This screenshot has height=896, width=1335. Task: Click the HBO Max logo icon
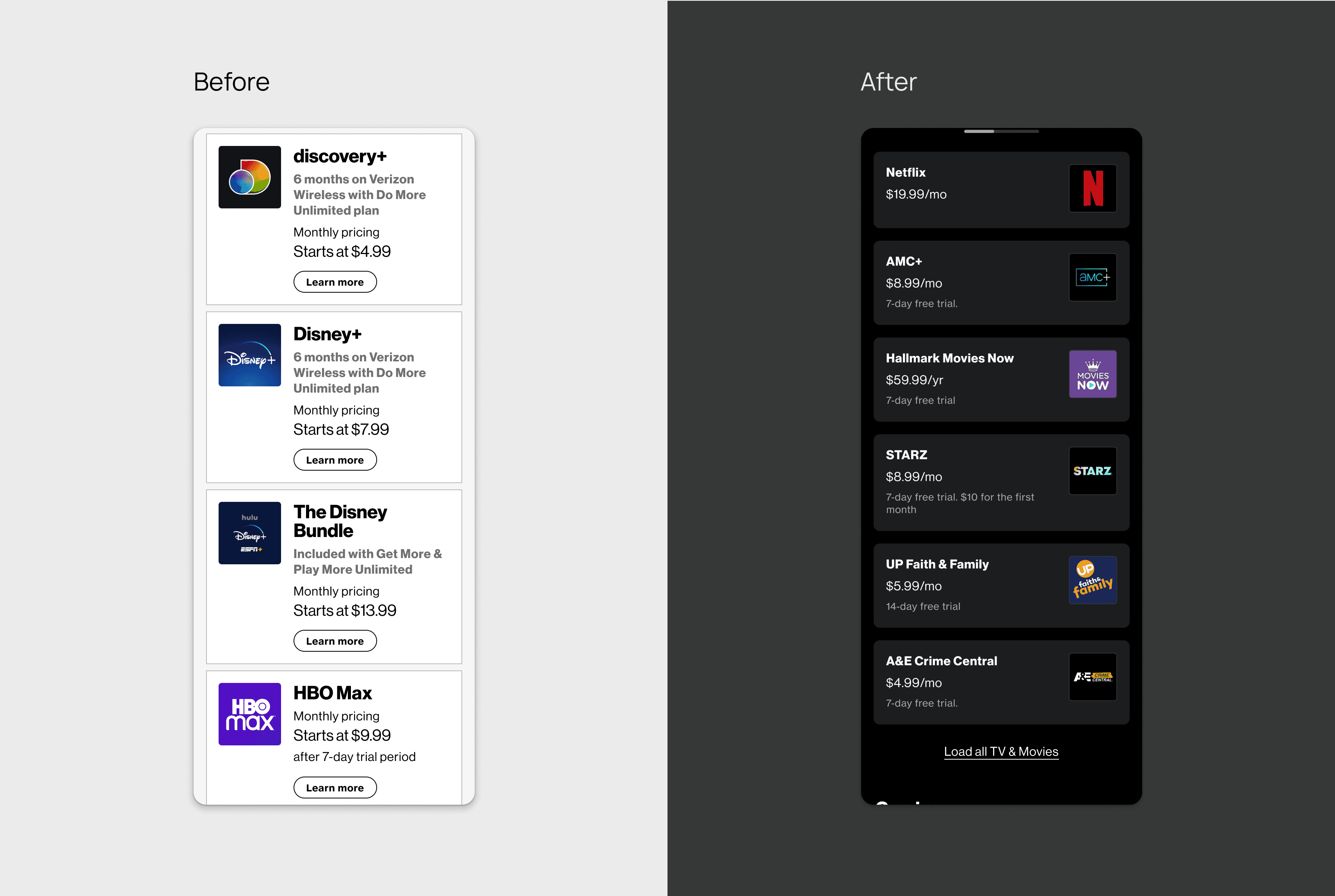point(249,714)
